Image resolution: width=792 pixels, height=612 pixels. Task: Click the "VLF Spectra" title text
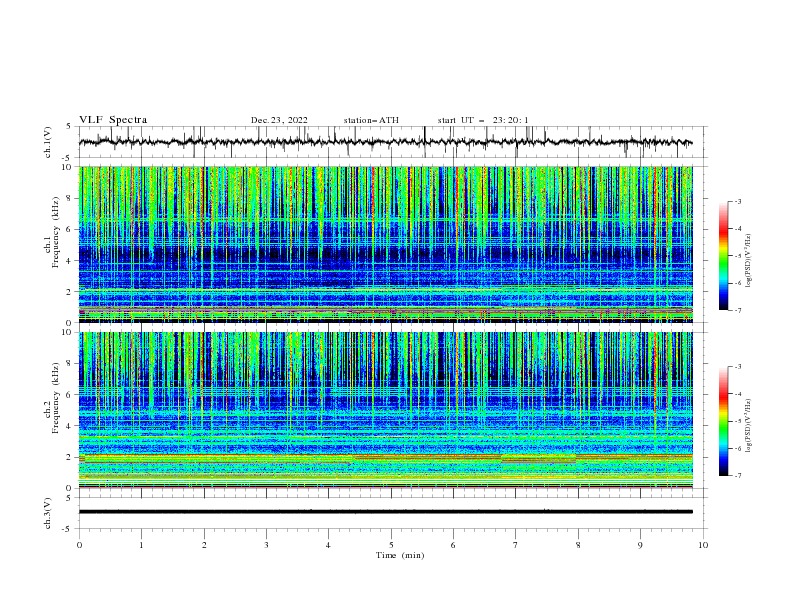(x=113, y=120)
